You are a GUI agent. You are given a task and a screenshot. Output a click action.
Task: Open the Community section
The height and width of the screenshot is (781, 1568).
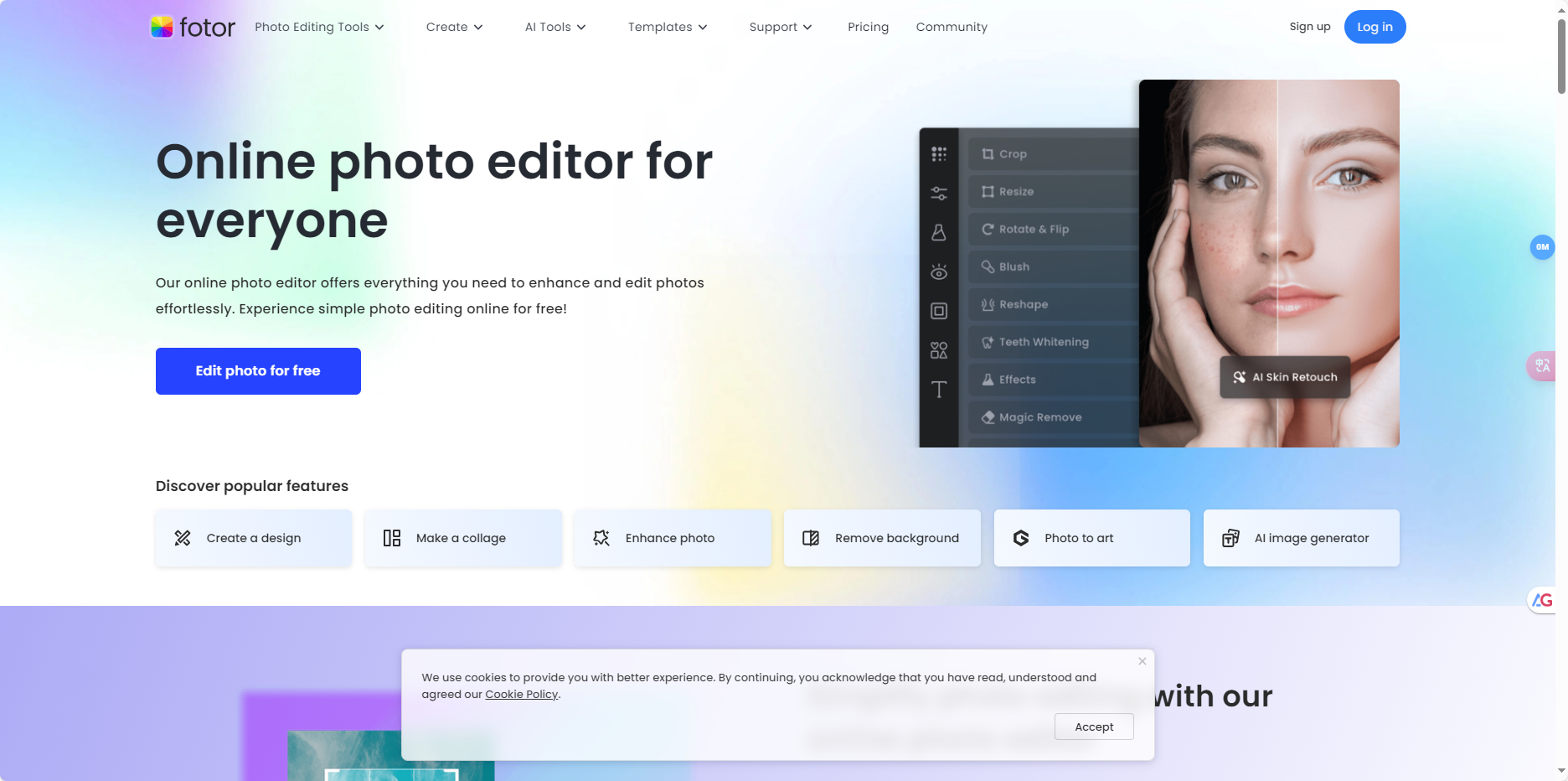(951, 26)
